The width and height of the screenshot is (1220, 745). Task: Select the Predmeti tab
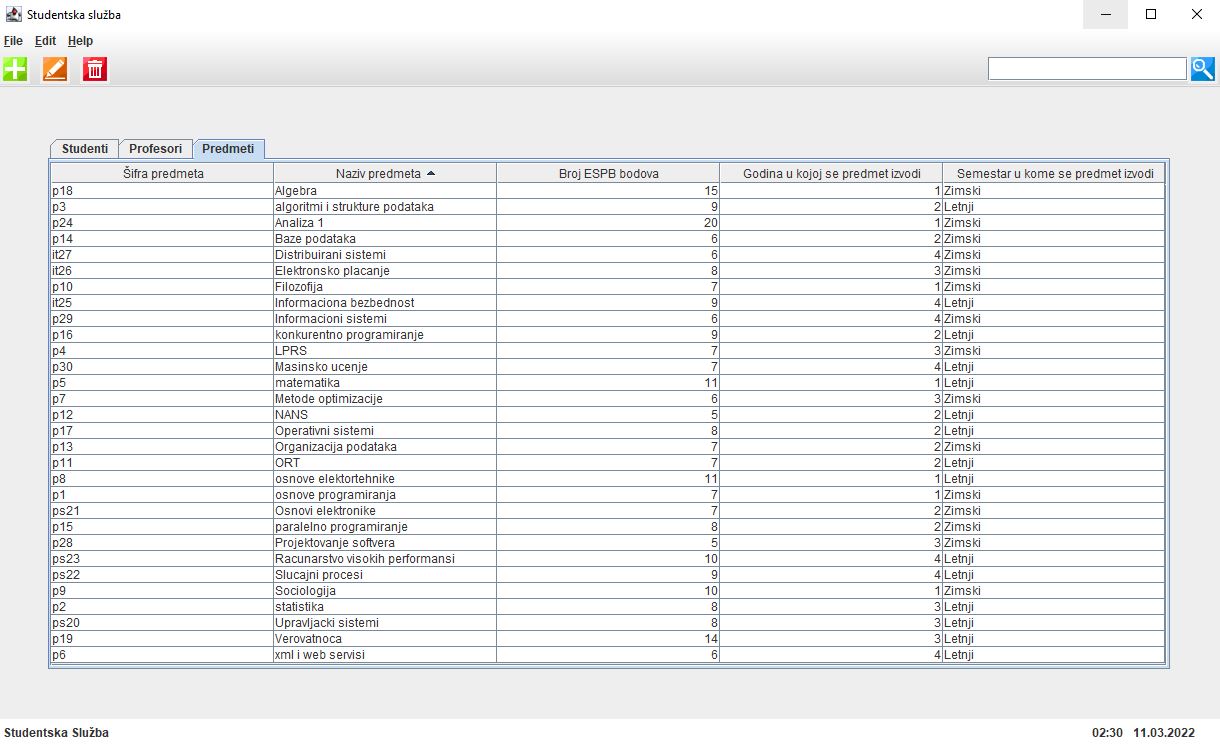tap(228, 148)
